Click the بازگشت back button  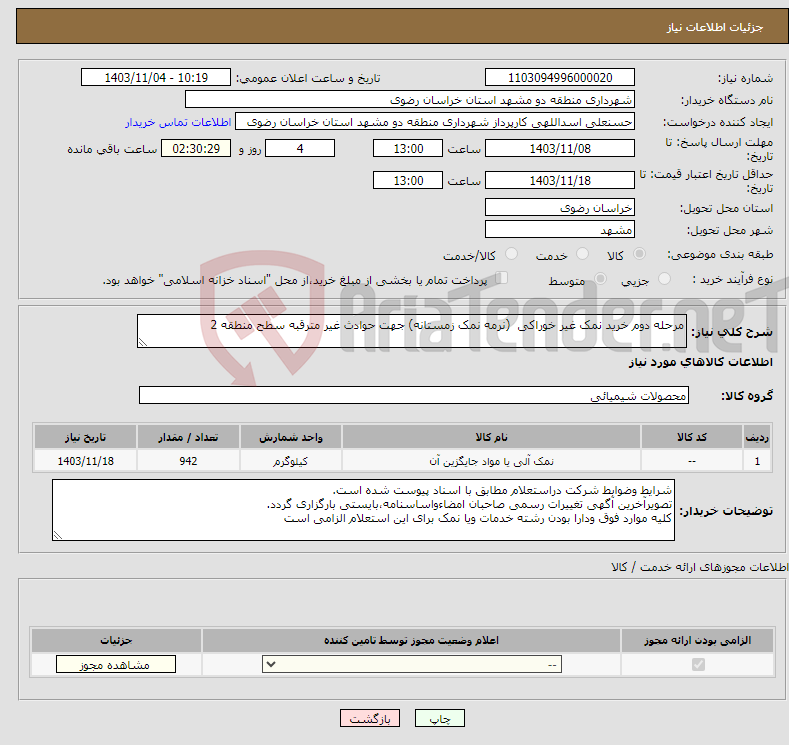click(370, 718)
